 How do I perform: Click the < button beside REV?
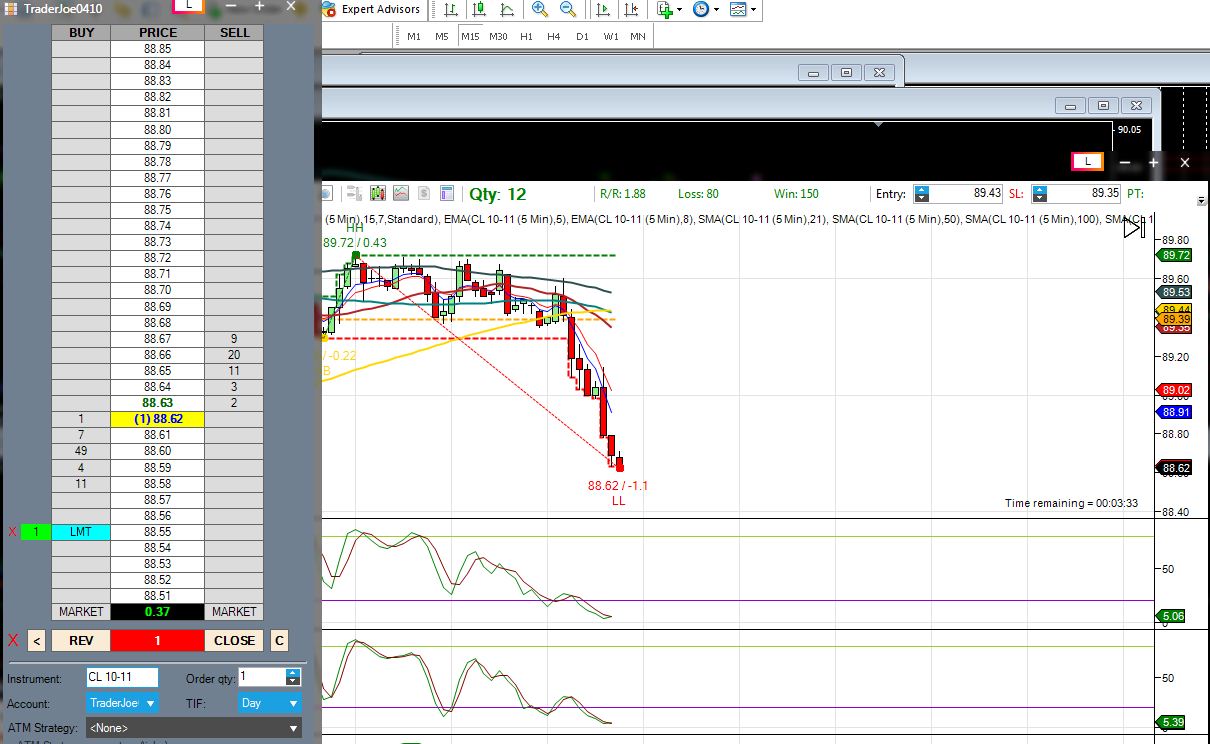click(36, 641)
